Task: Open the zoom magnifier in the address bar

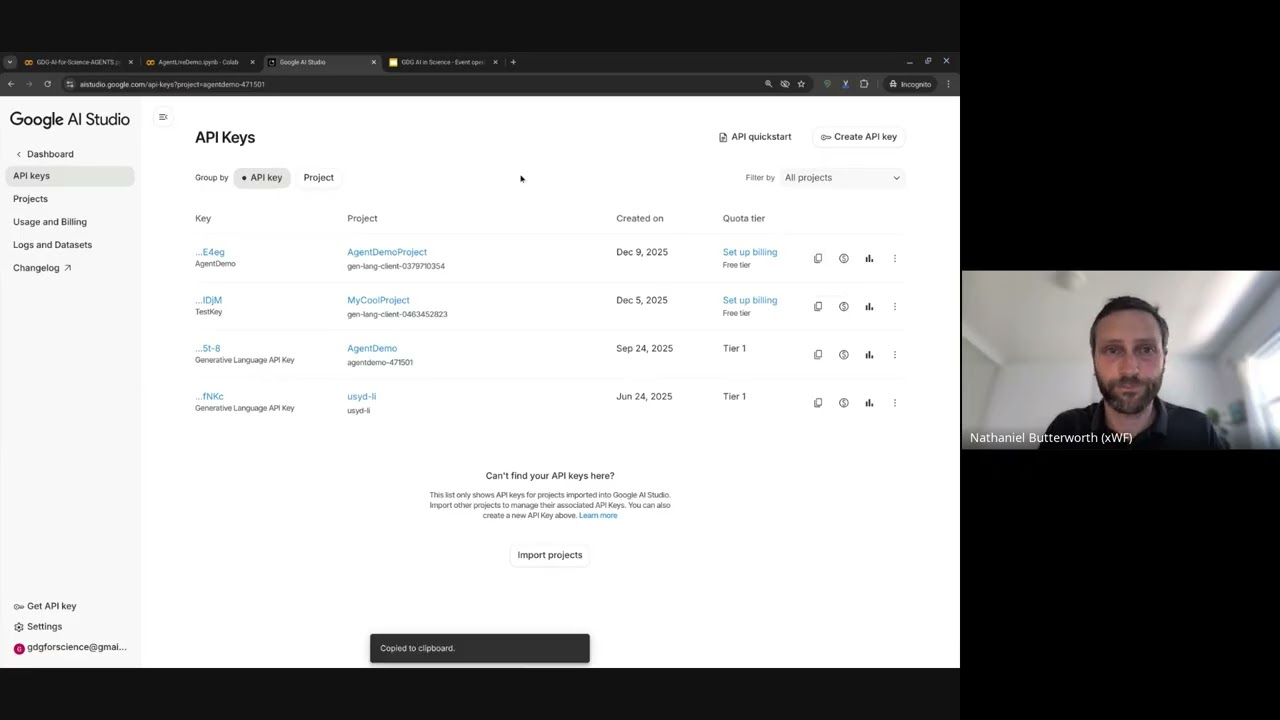Action: tap(768, 84)
